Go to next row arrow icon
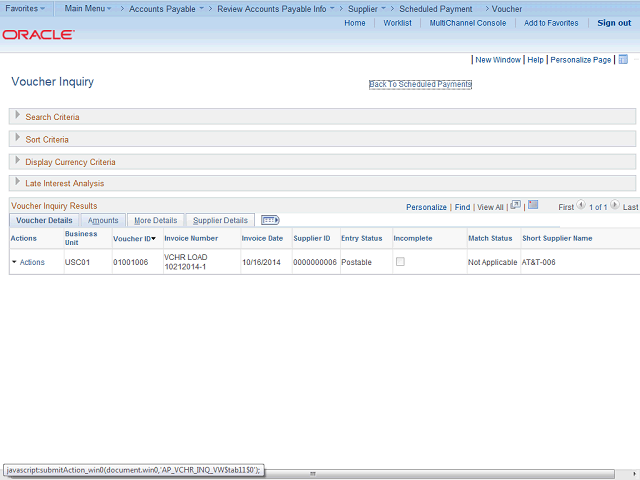 click(x=615, y=205)
